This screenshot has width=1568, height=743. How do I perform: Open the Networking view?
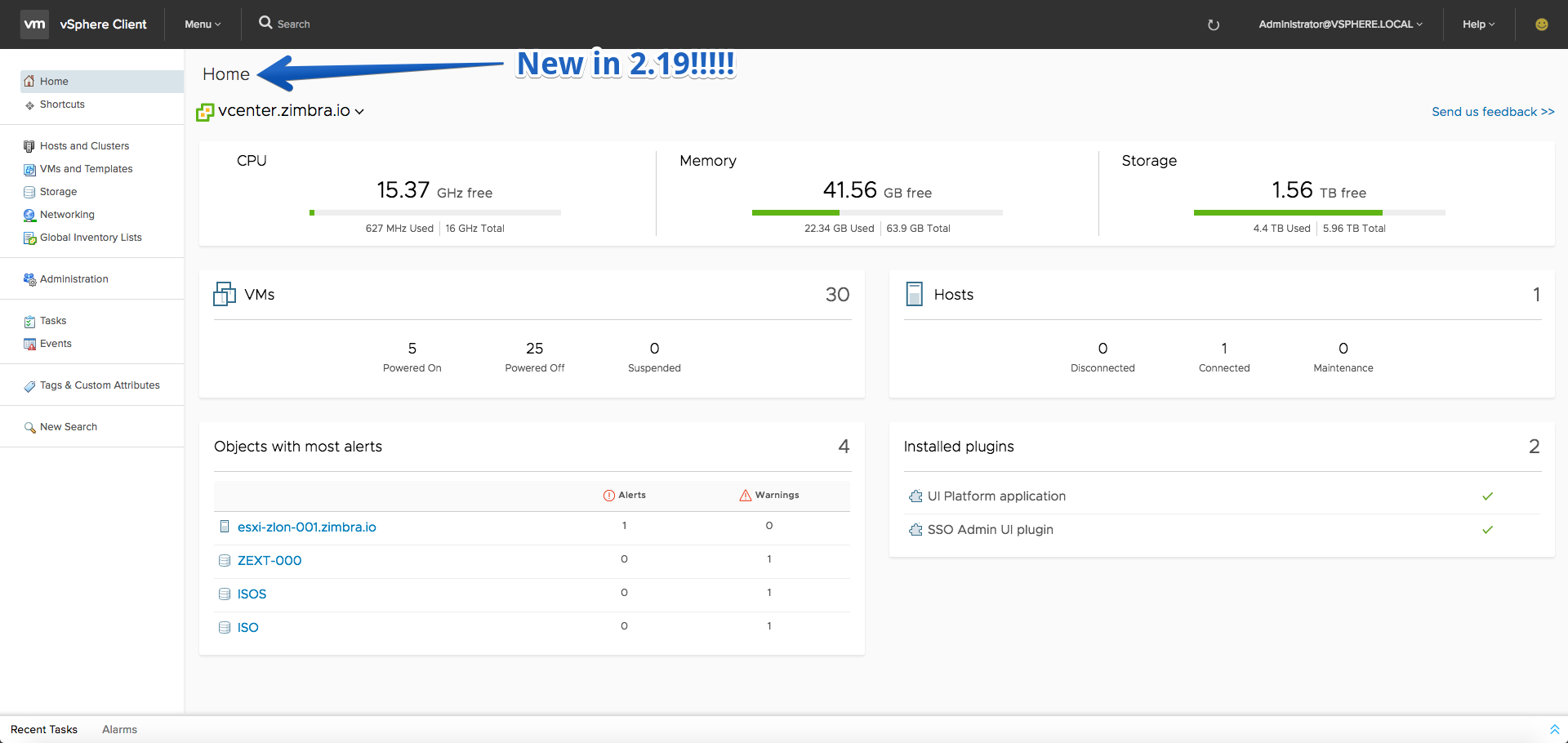coord(67,215)
